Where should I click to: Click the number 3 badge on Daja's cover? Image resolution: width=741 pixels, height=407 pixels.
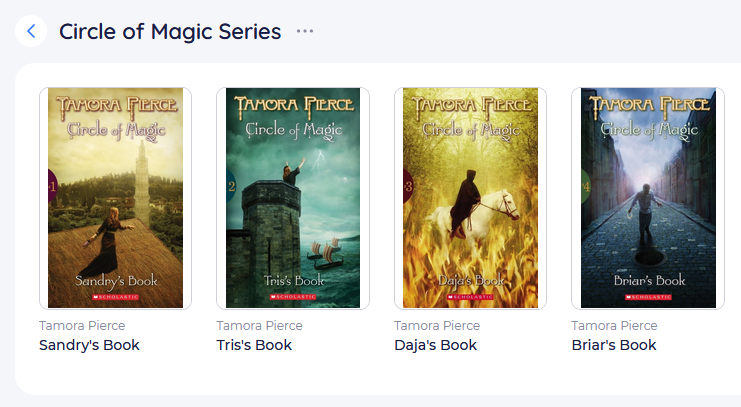408,187
